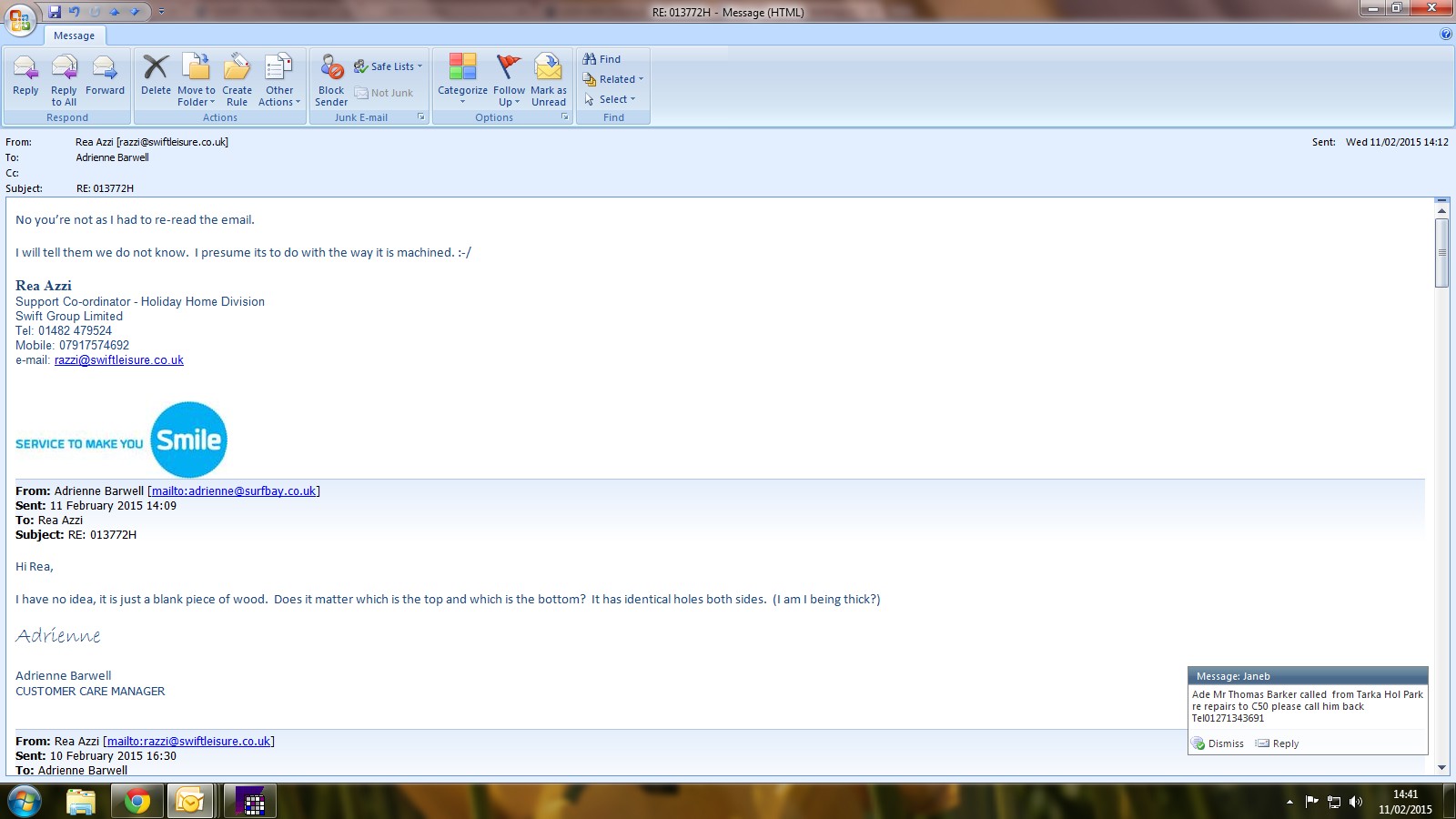
Task: Click sender name Rea Azzi in From field
Action: tap(152, 142)
